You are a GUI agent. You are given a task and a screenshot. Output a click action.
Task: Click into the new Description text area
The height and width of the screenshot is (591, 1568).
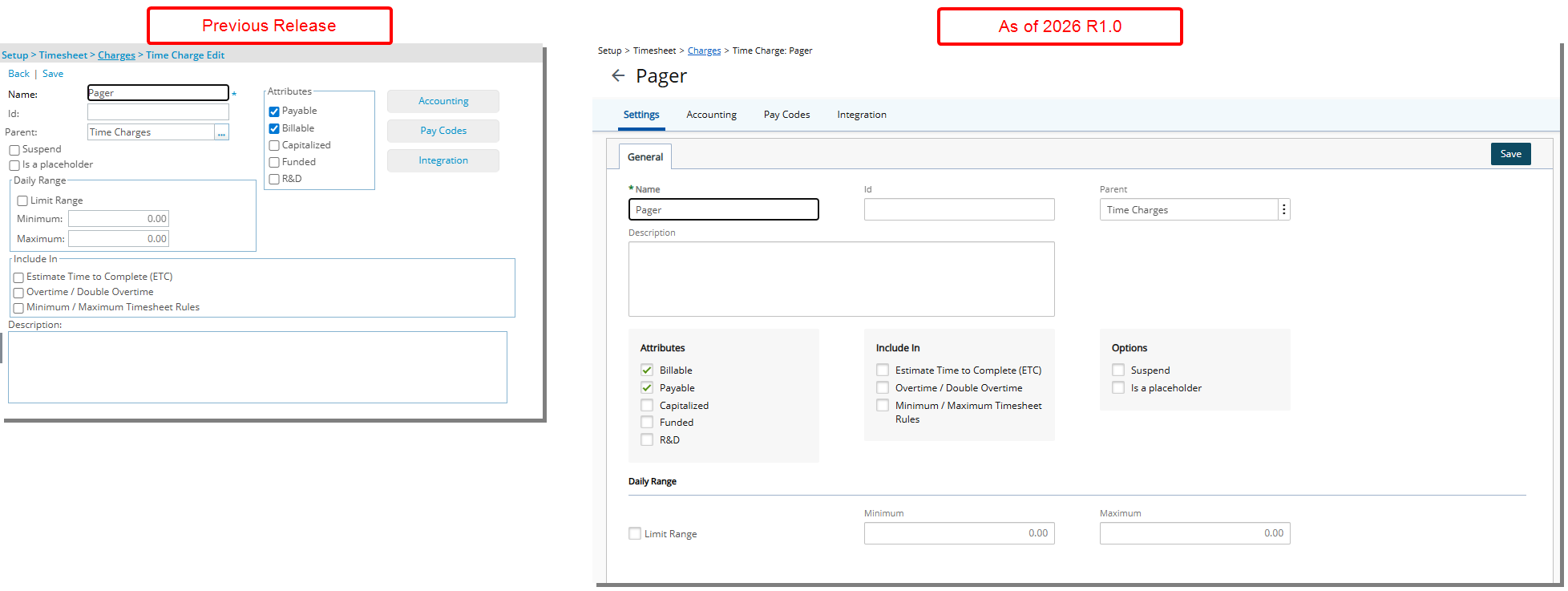point(841,279)
